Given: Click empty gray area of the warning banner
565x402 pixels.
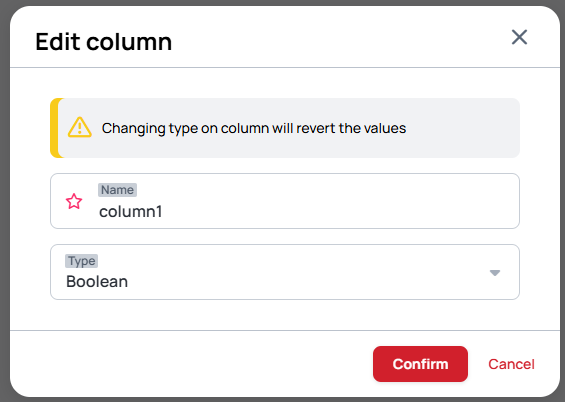Looking at the screenshot, I should pos(463,128).
